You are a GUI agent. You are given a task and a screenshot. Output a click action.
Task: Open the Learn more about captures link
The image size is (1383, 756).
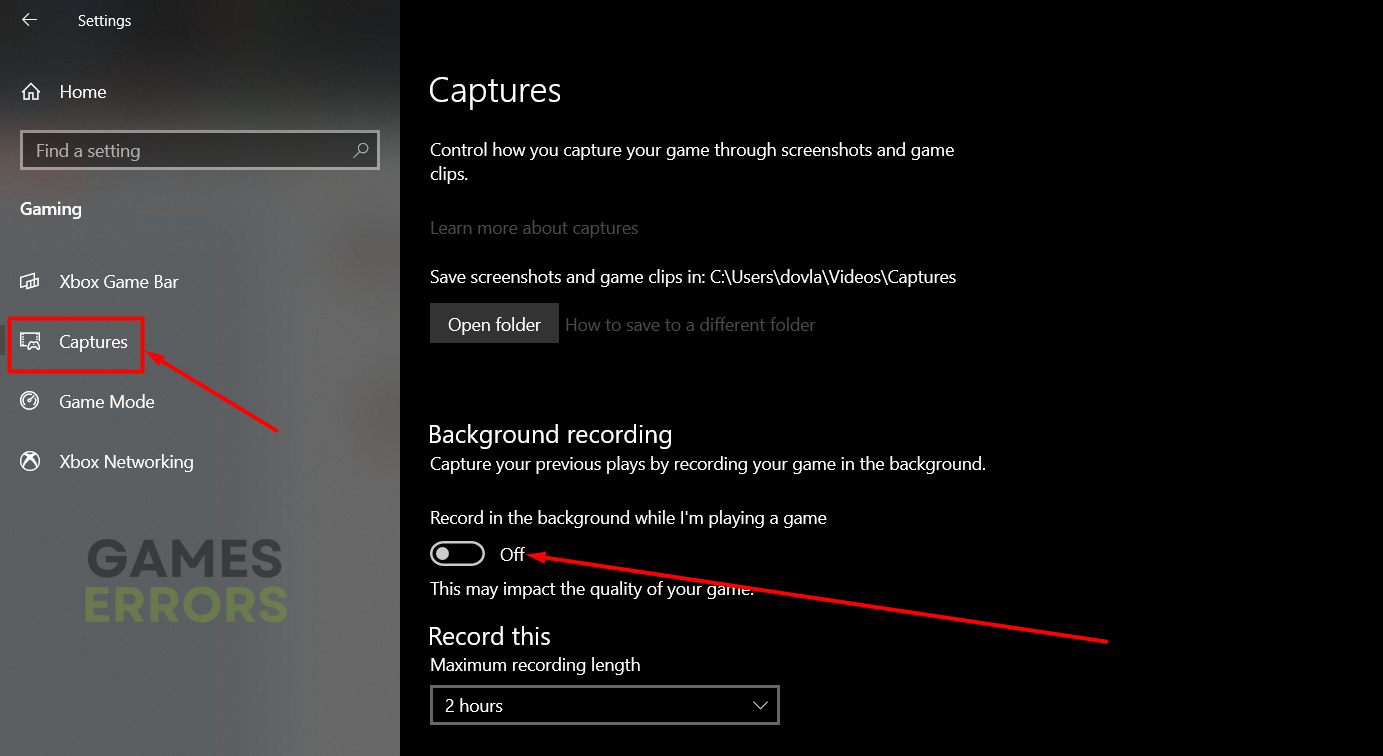pos(534,228)
